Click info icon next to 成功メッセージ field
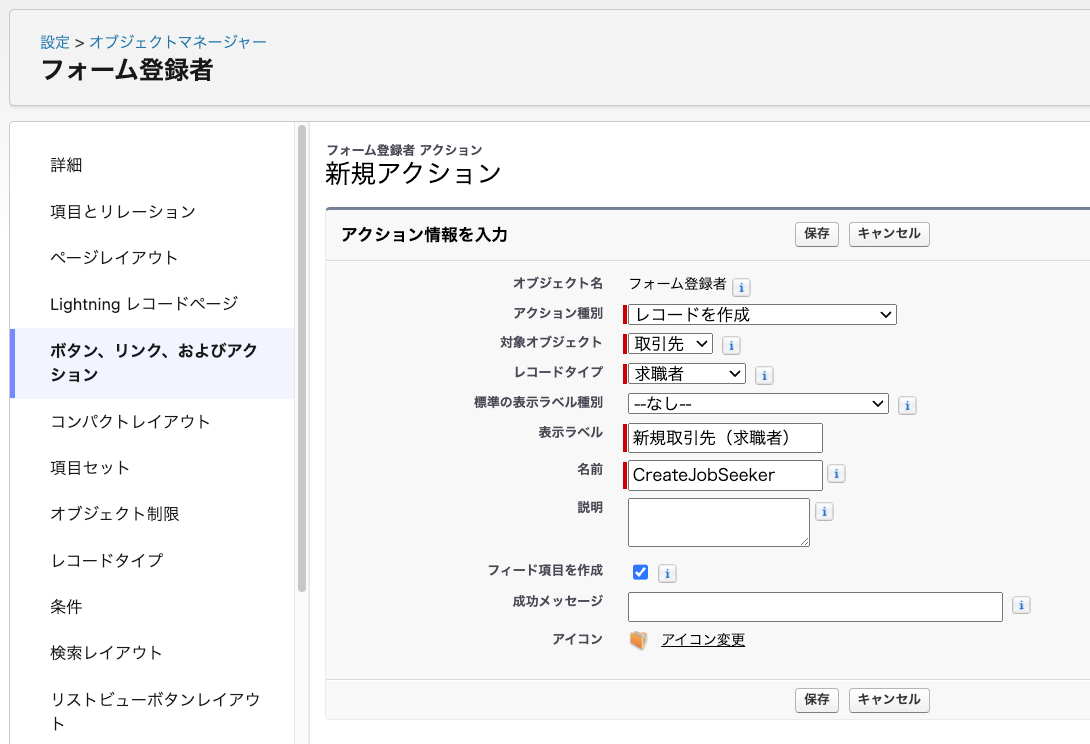1090x744 pixels. click(1020, 605)
